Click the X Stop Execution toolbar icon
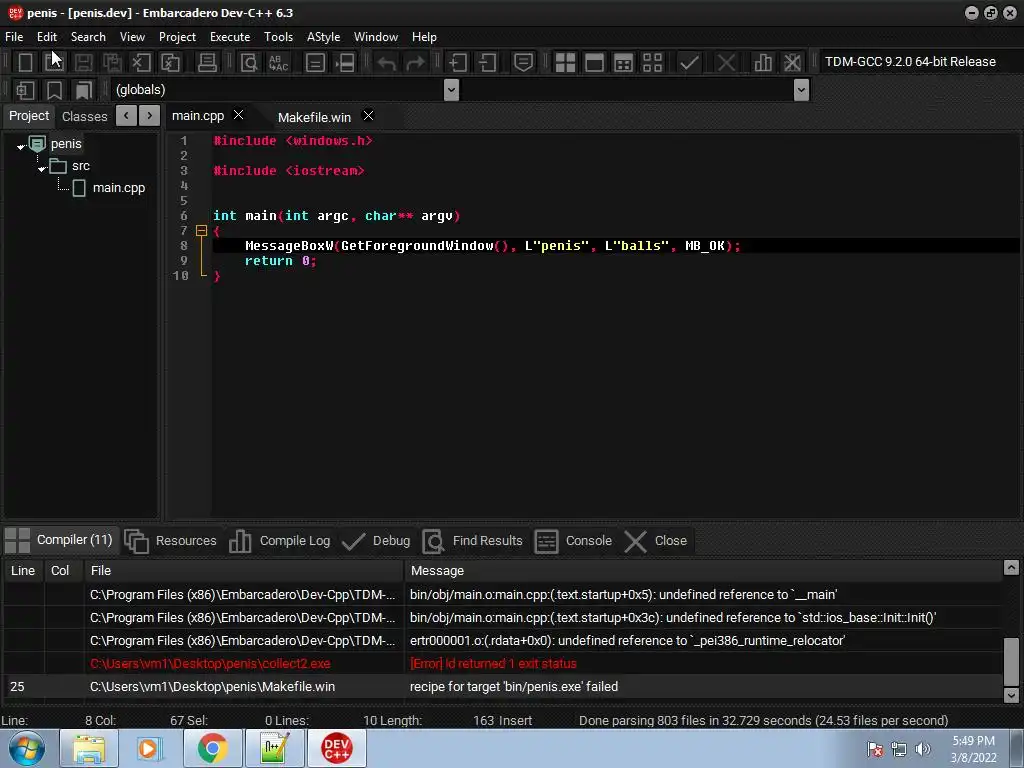 pyautogui.click(x=726, y=63)
